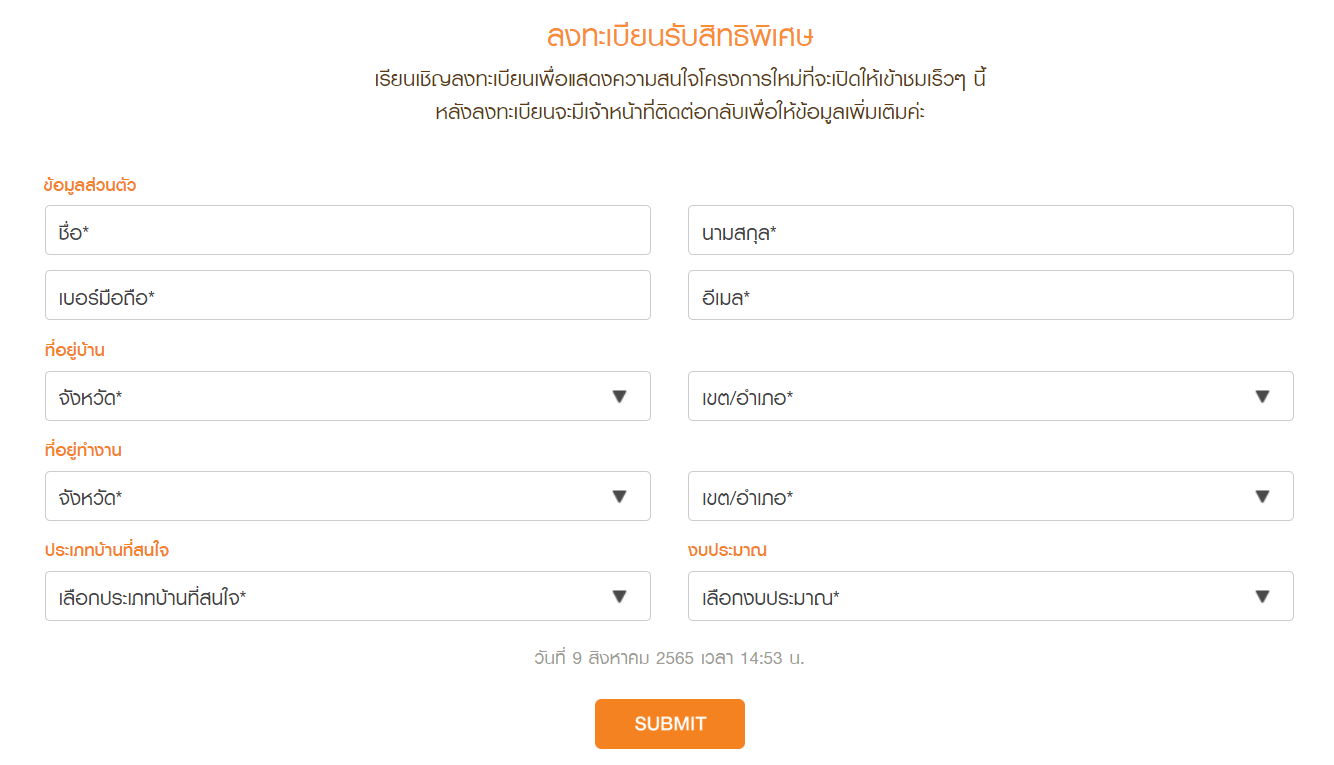
Task: Click the ข้อมูลส่วนตัว section label
Action: tap(90, 186)
